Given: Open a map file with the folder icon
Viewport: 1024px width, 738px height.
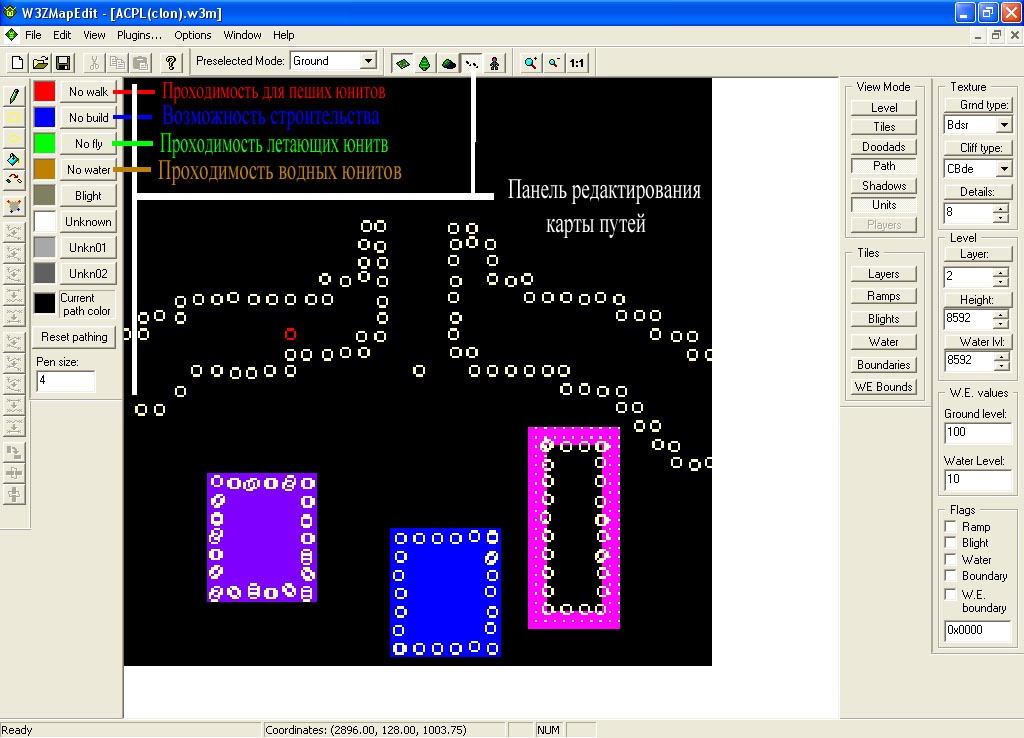Looking at the screenshot, I should 40,63.
